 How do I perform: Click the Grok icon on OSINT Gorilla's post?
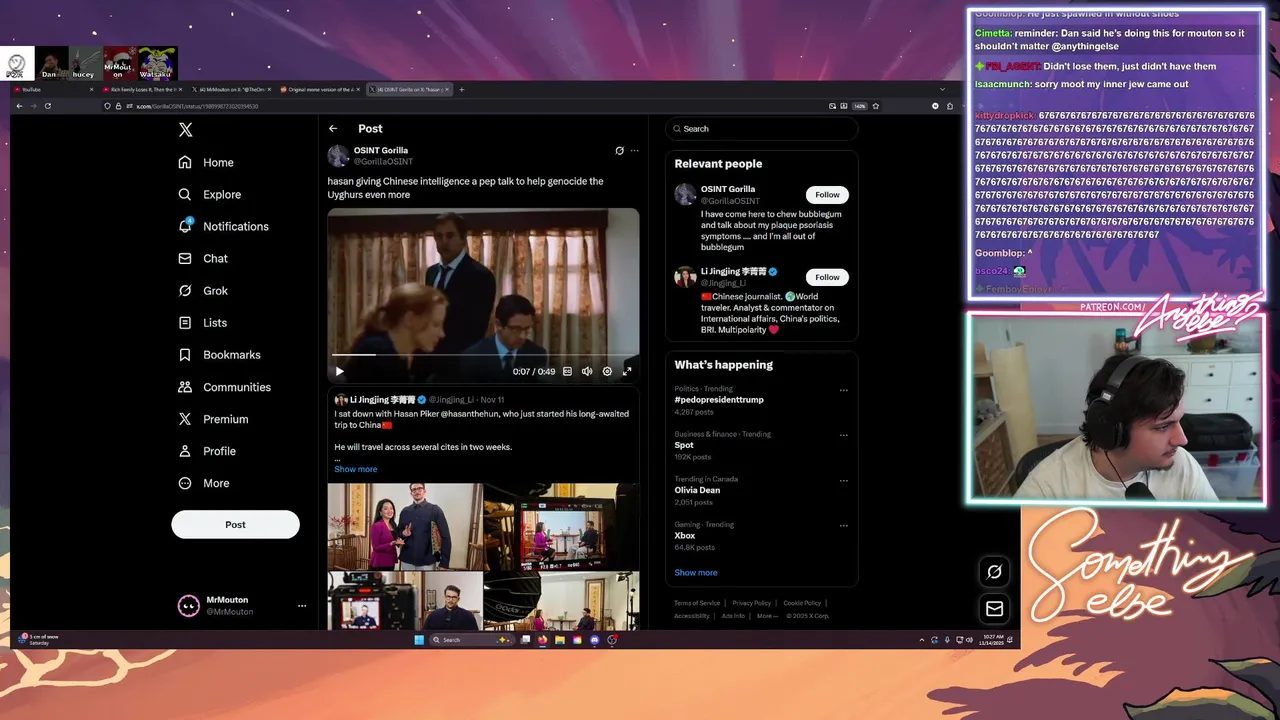(619, 151)
